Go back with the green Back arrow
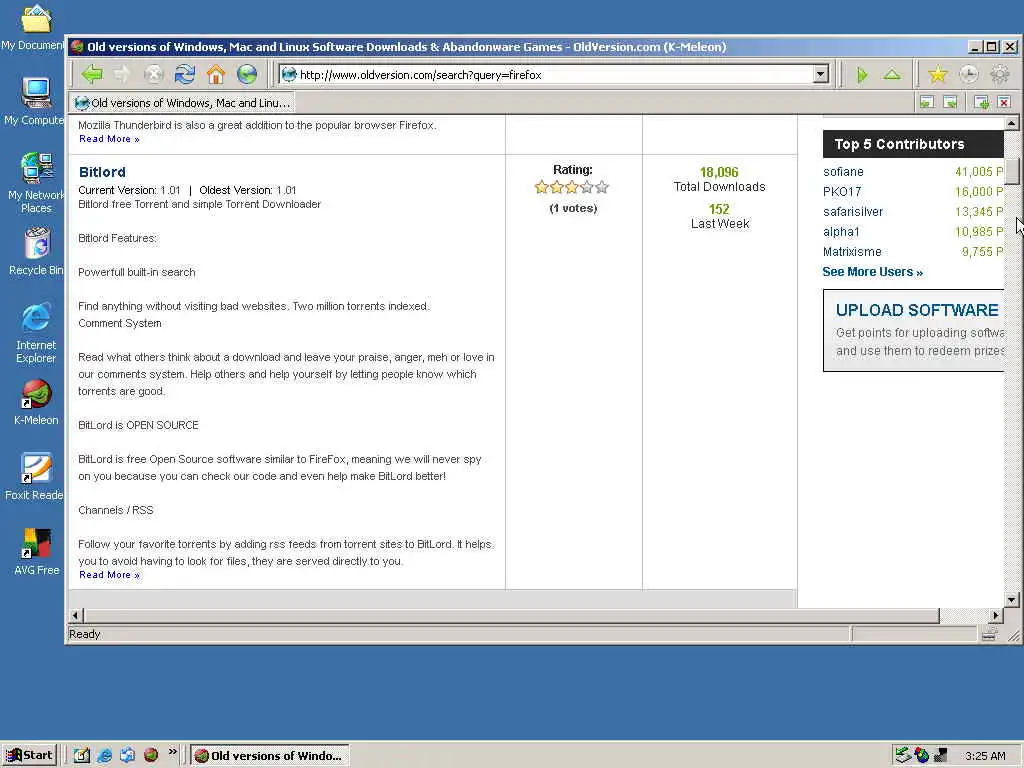This screenshot has width=1024, height=768. tap(91, 74)
